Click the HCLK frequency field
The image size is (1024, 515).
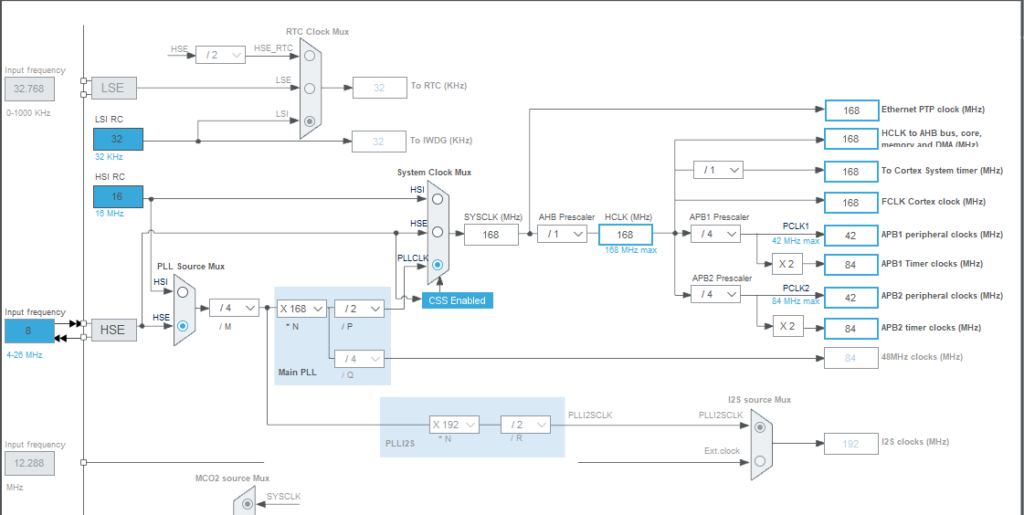(625, 234)
